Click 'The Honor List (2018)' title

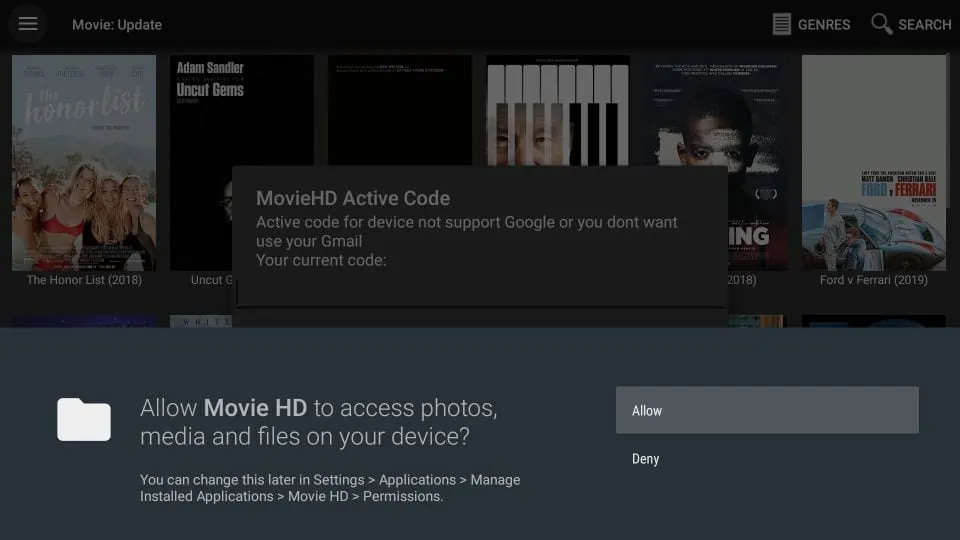pyautogui.click(x=84, y=280)
